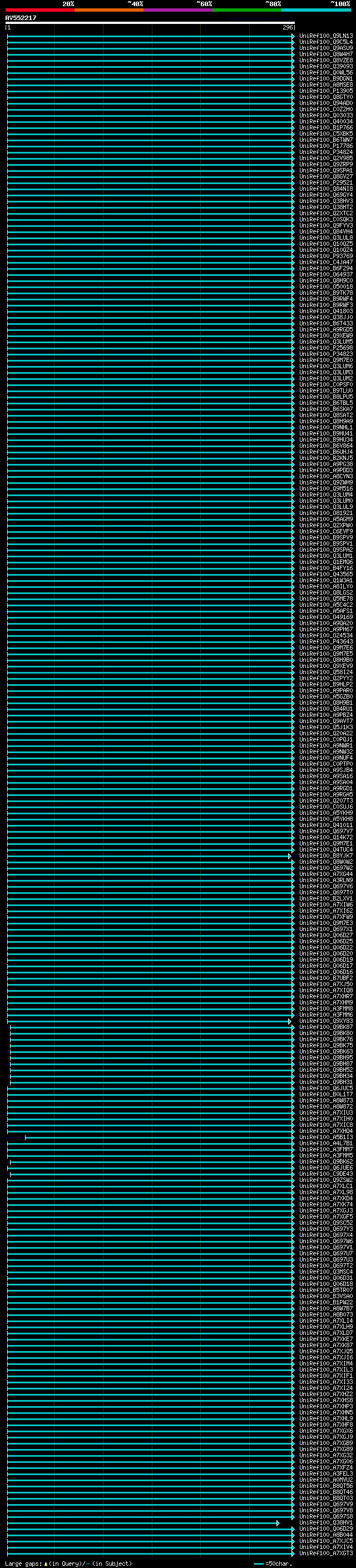Image resolution: width=356 pixels, height=1568 pixels.
Task: Select the label UniRef100_A3FEL3
Action: [x=326, y=1473]
